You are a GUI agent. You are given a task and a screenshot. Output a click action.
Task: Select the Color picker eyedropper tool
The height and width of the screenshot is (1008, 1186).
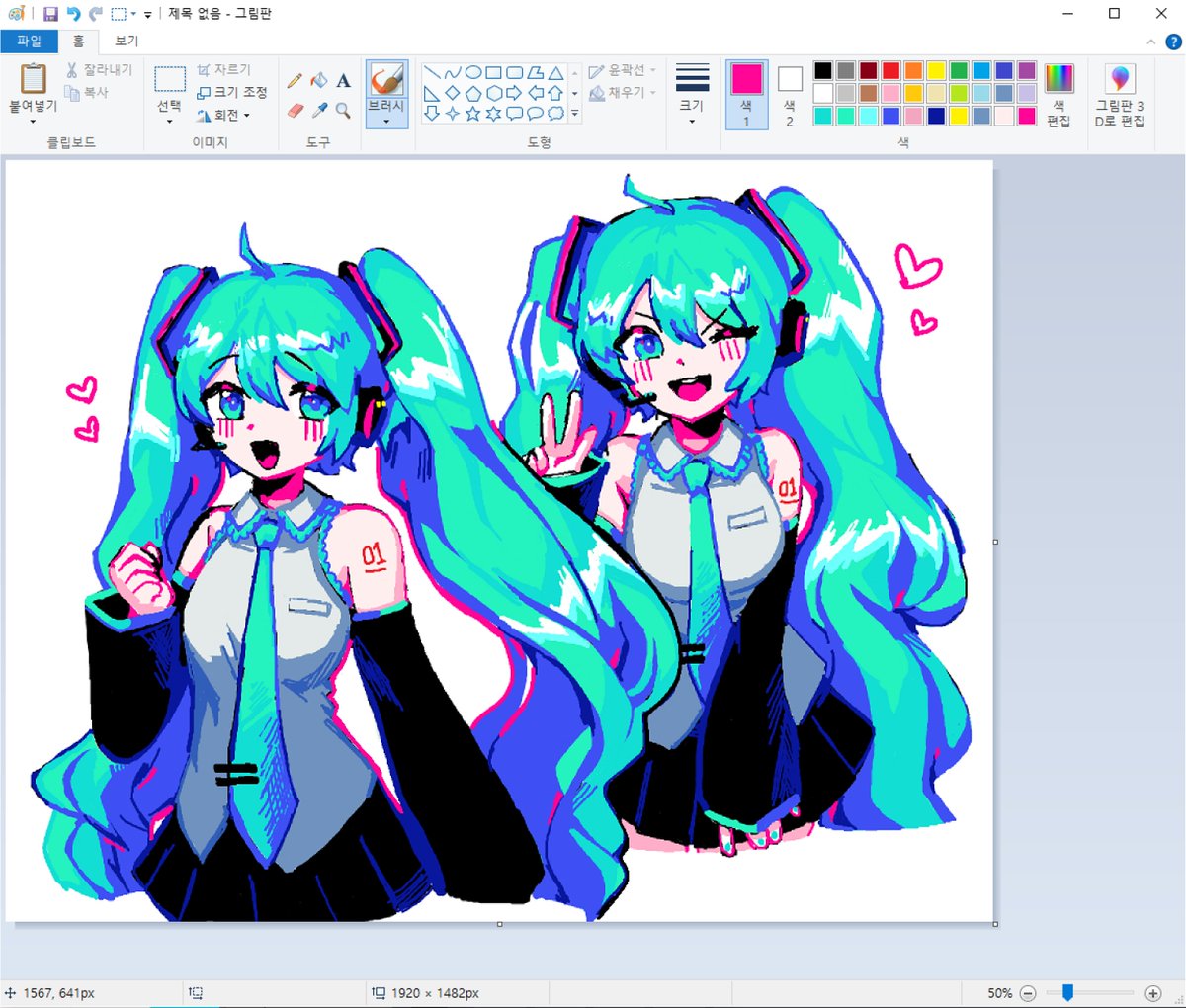tap(318, 111)
